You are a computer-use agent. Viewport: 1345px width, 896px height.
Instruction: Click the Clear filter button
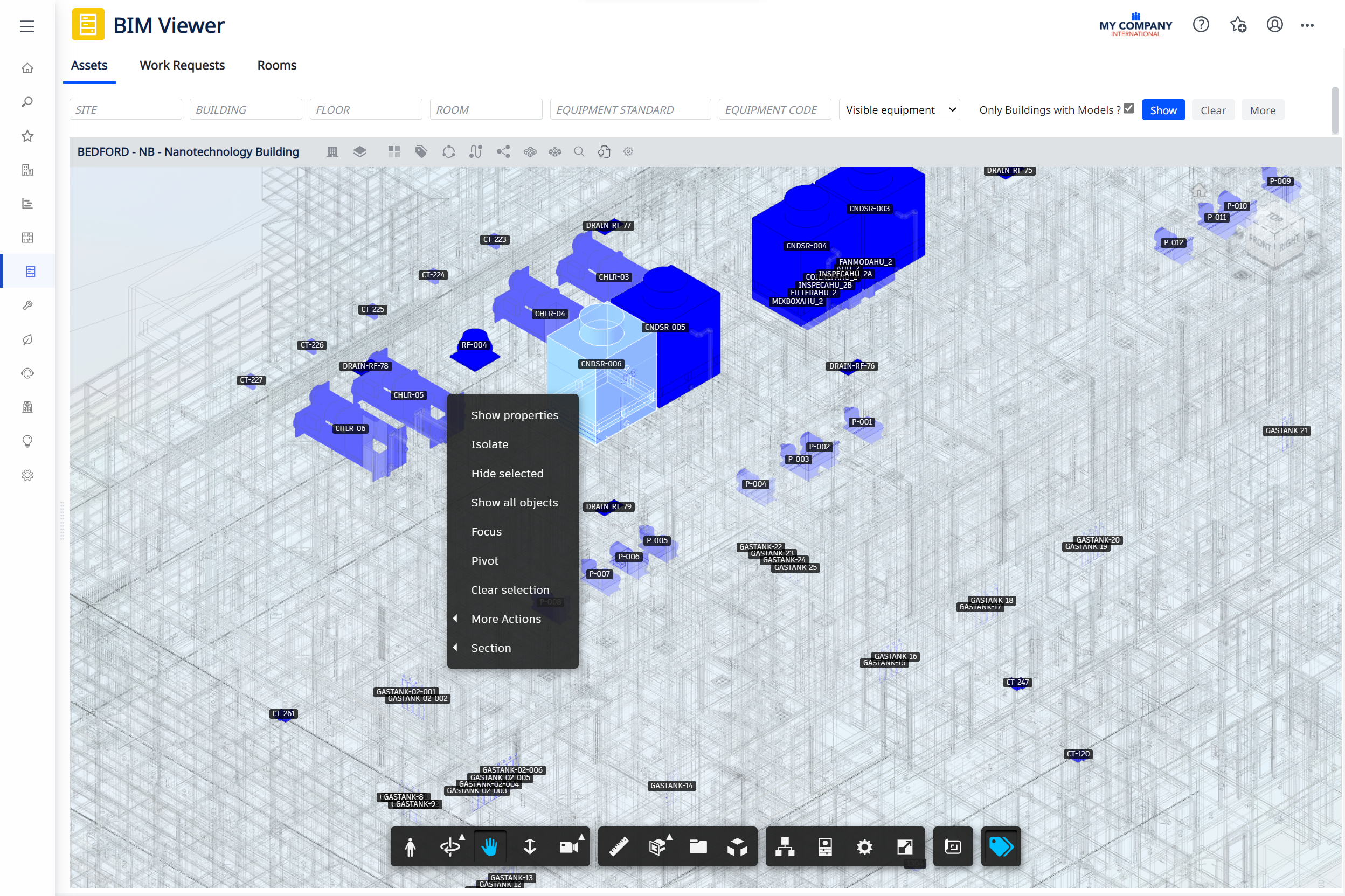tap(1212, 110)
